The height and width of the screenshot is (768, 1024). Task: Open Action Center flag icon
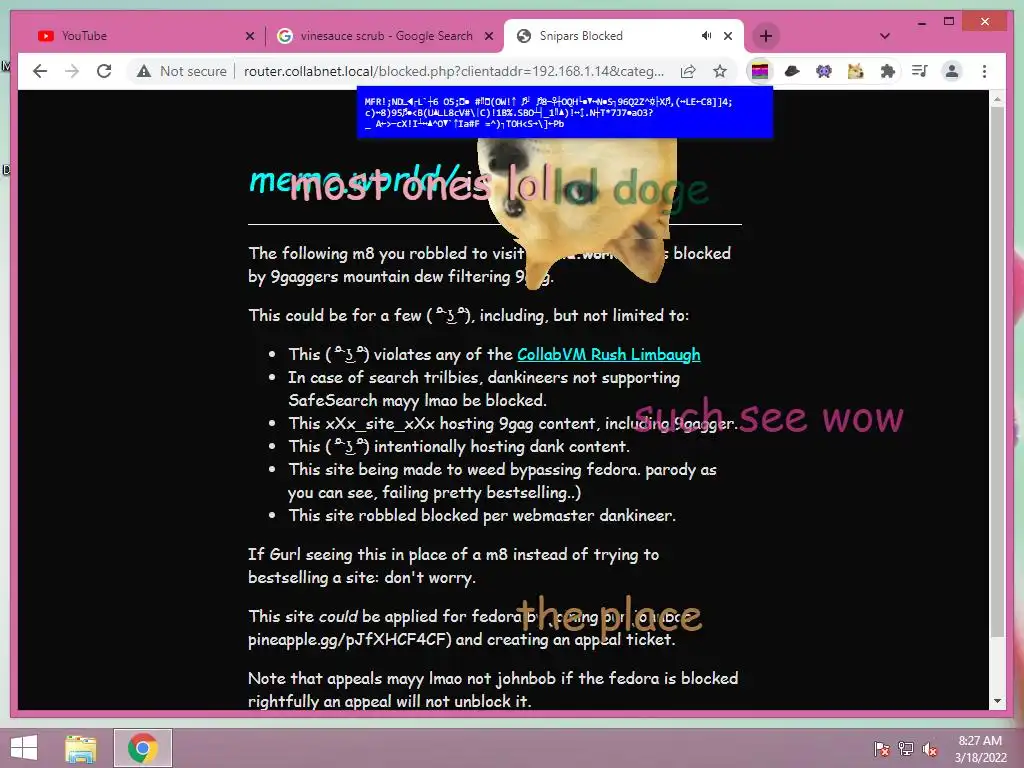coord(881,749)
